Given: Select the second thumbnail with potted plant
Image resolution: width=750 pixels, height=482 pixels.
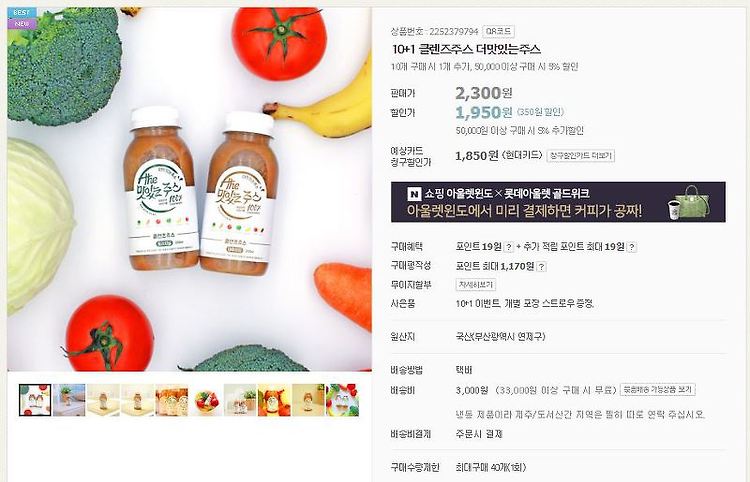Looking at the screenshot, I should [x=69, y=400].
